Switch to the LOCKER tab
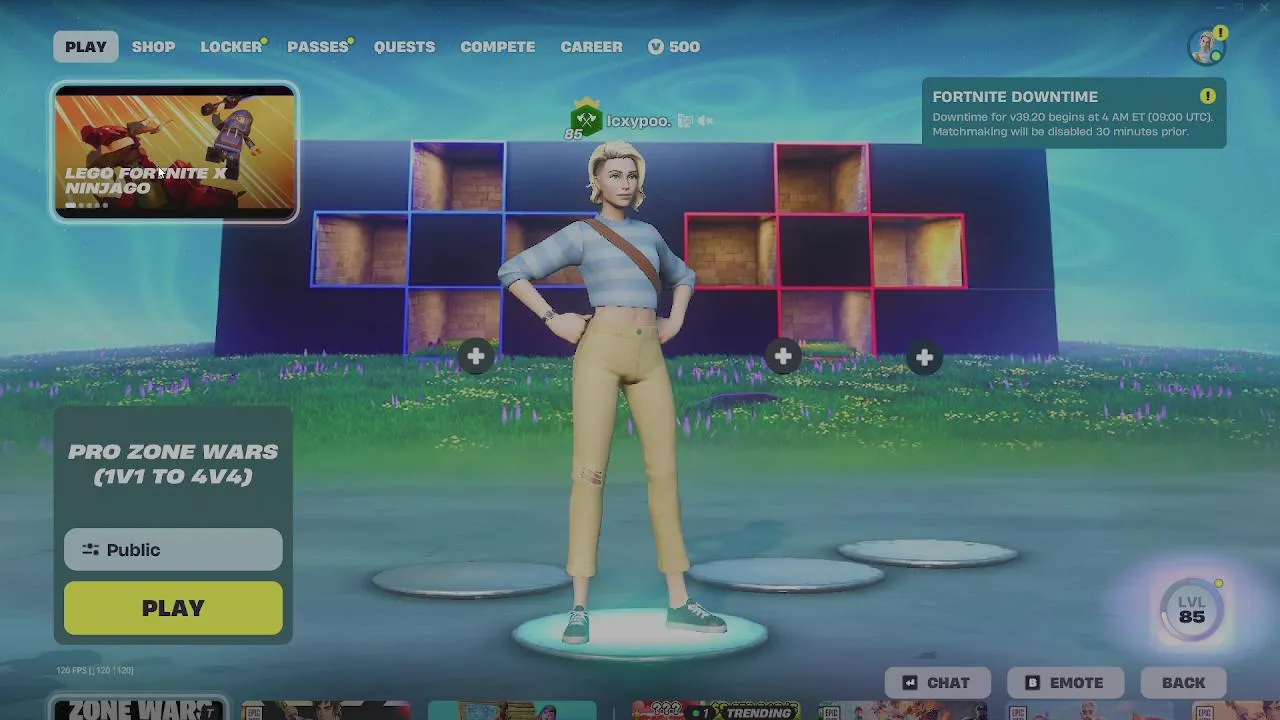 click(231, 47)
